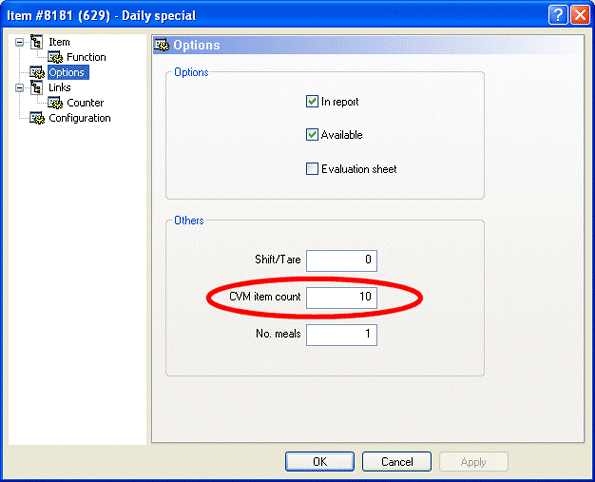Click the Function gear icon

pos(55,57)
